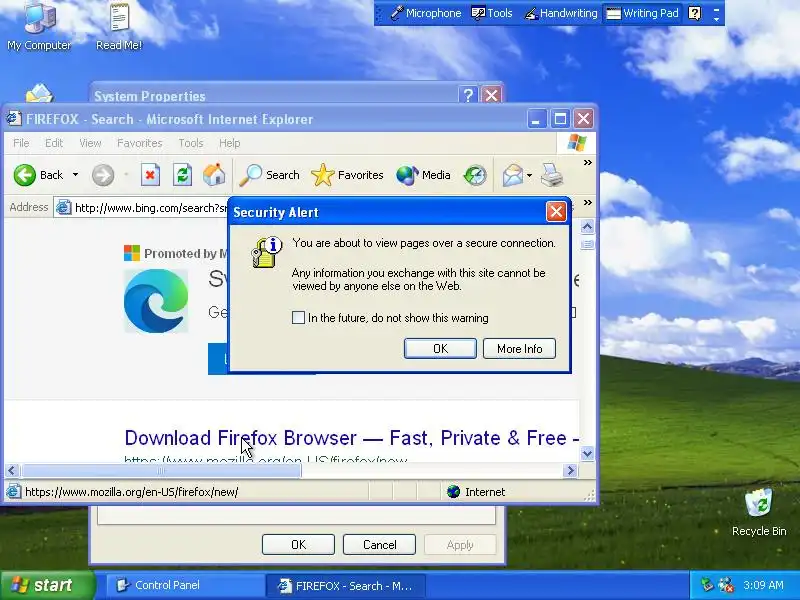Open the File menu
800x600 pixels.
[x=21, y=143]
